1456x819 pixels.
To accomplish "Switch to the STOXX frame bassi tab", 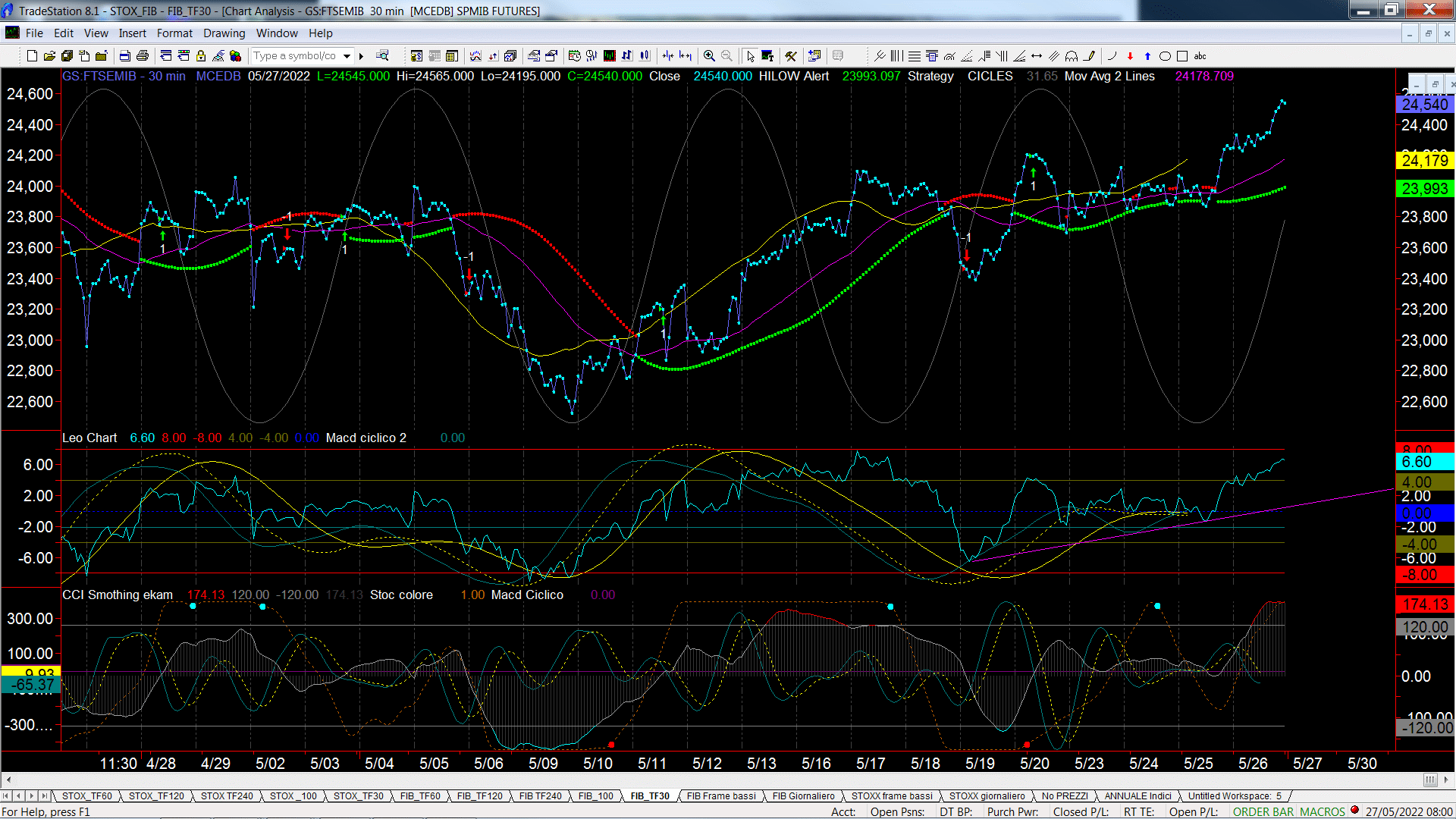I will point(892,795).
